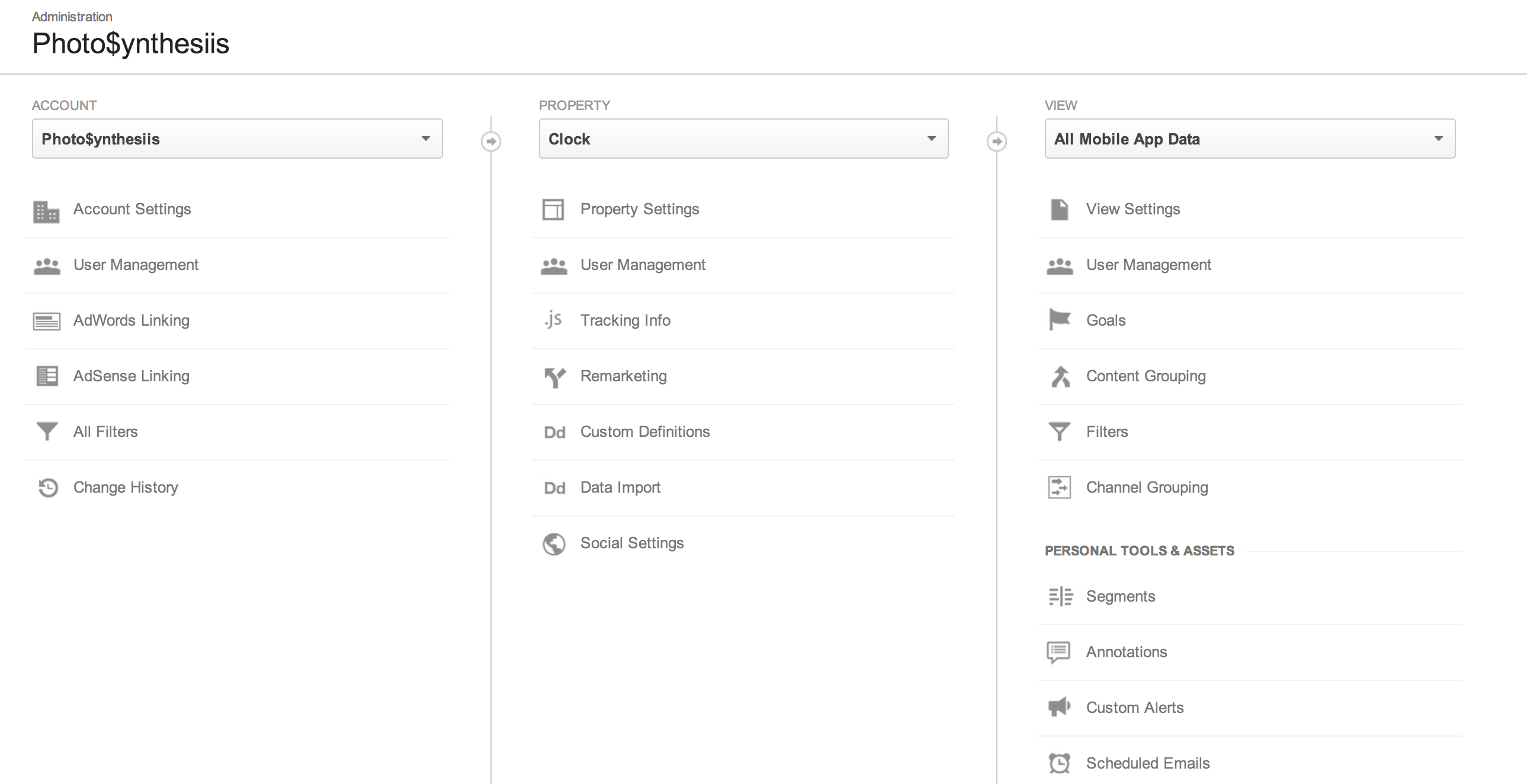Click the Account Settings building icon
The width and height of the screenshot is (1527, 784).
click(x=46, y=211)
